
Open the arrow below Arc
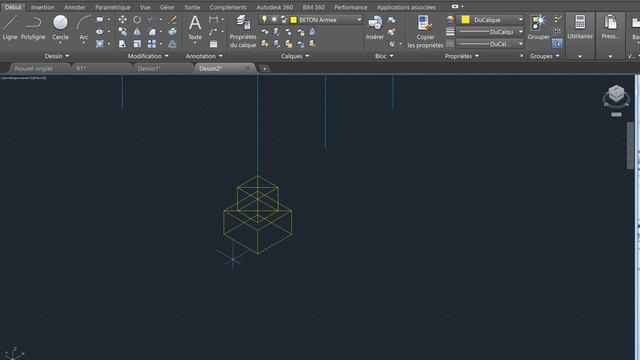(84, 43)
